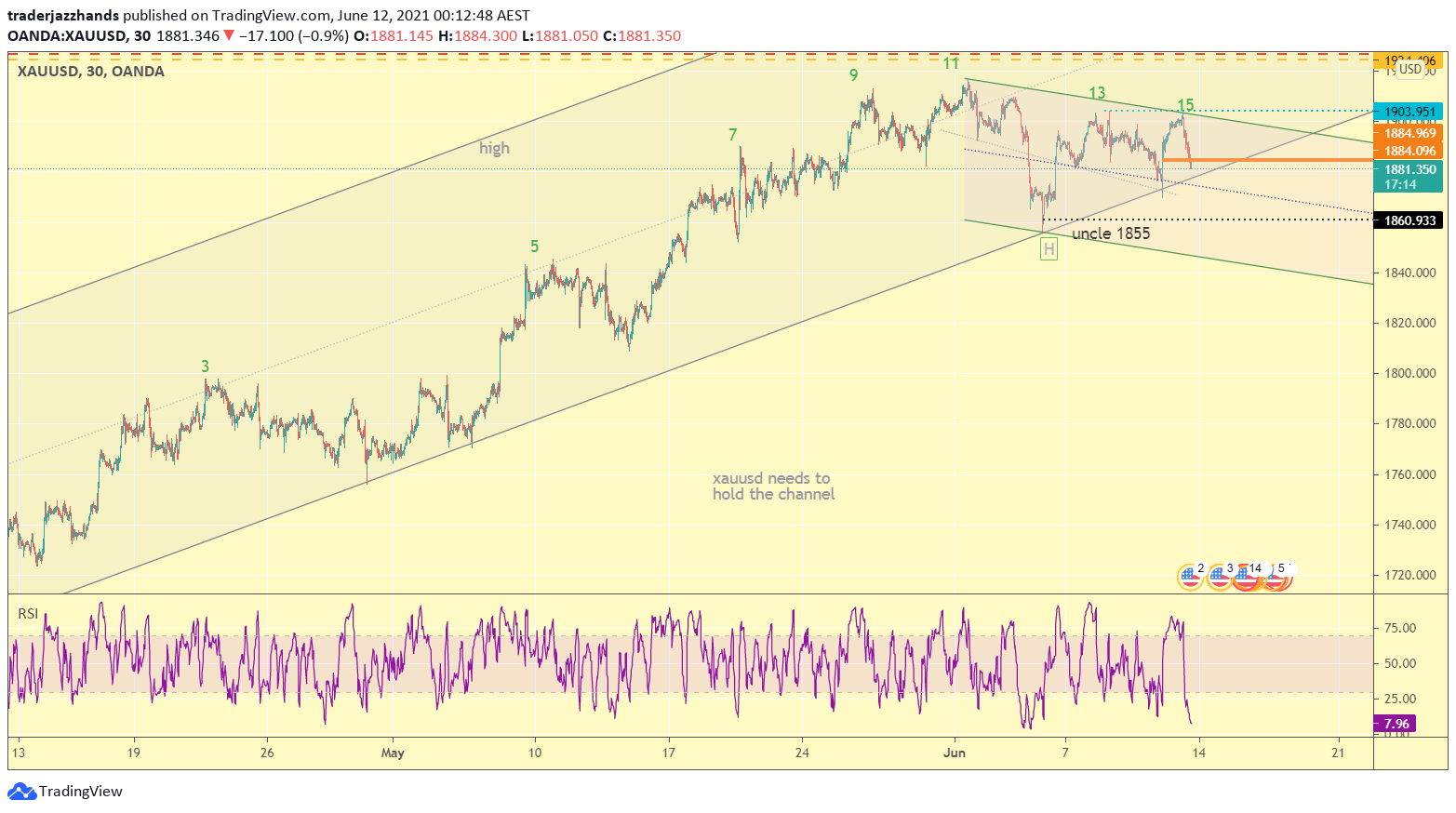
Task: Click the 1884.969 orange price label
Action: 1410,133
